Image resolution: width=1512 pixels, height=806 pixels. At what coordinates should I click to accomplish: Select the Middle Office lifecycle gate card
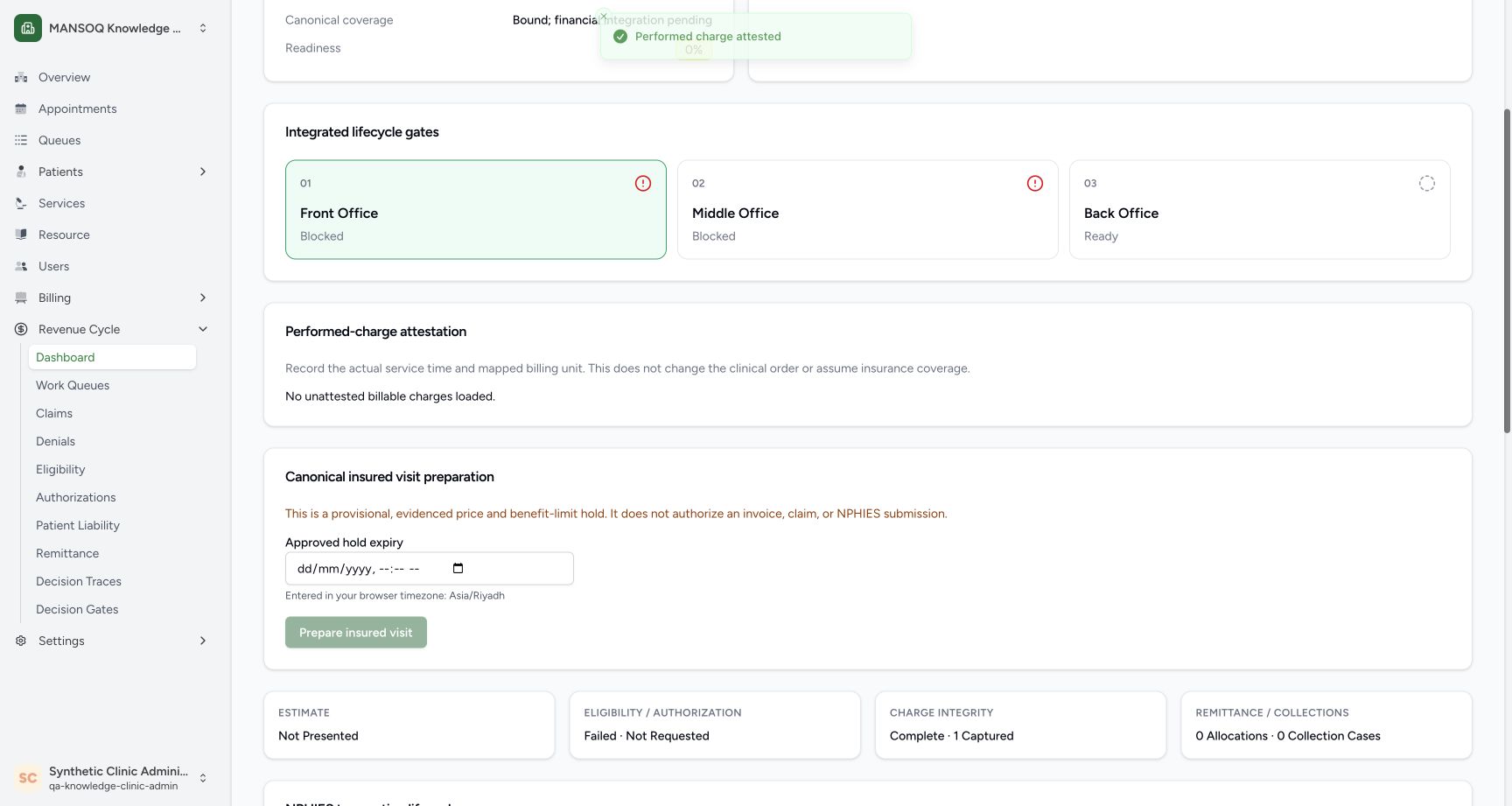[x=868, y=209]
